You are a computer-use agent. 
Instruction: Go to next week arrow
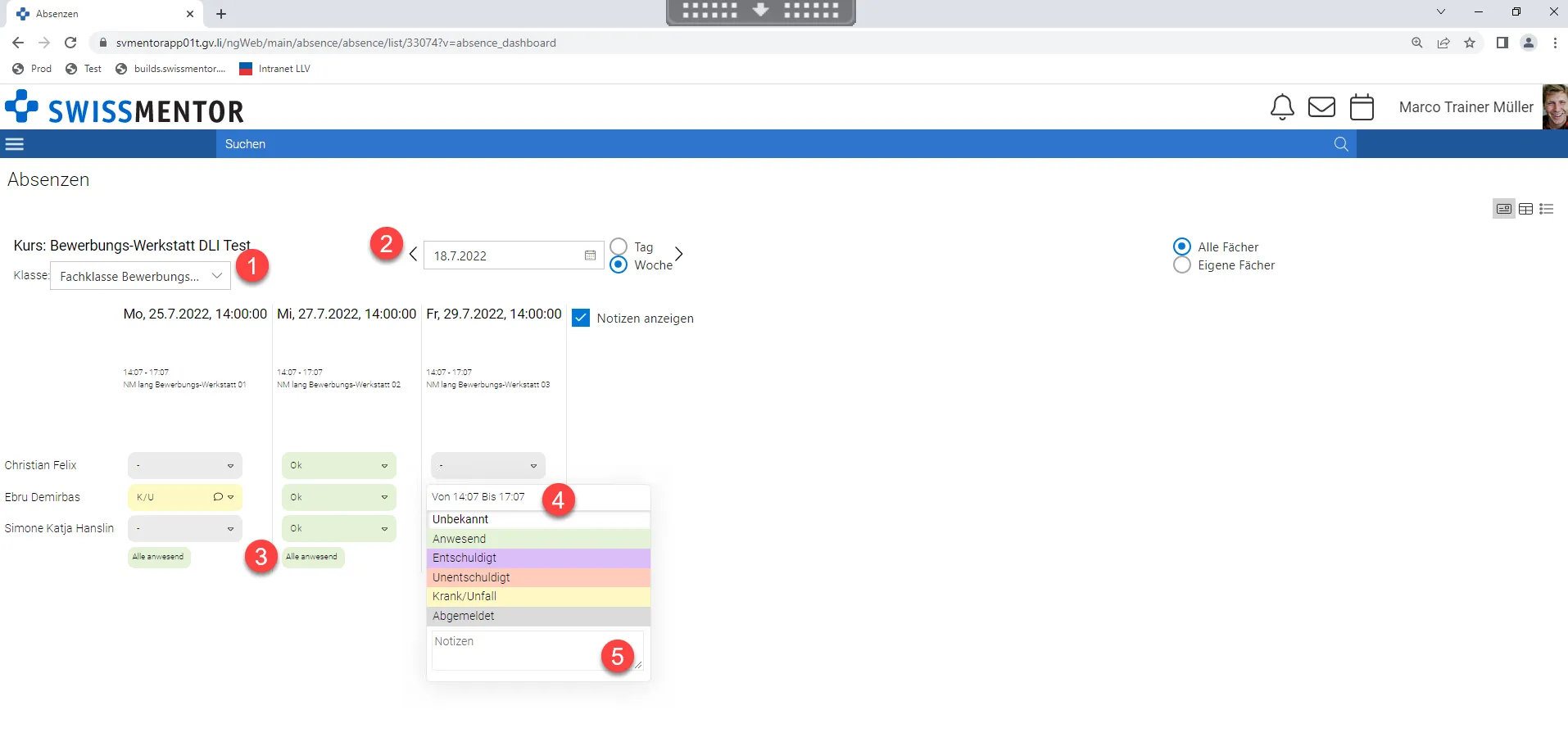point(678,254)
